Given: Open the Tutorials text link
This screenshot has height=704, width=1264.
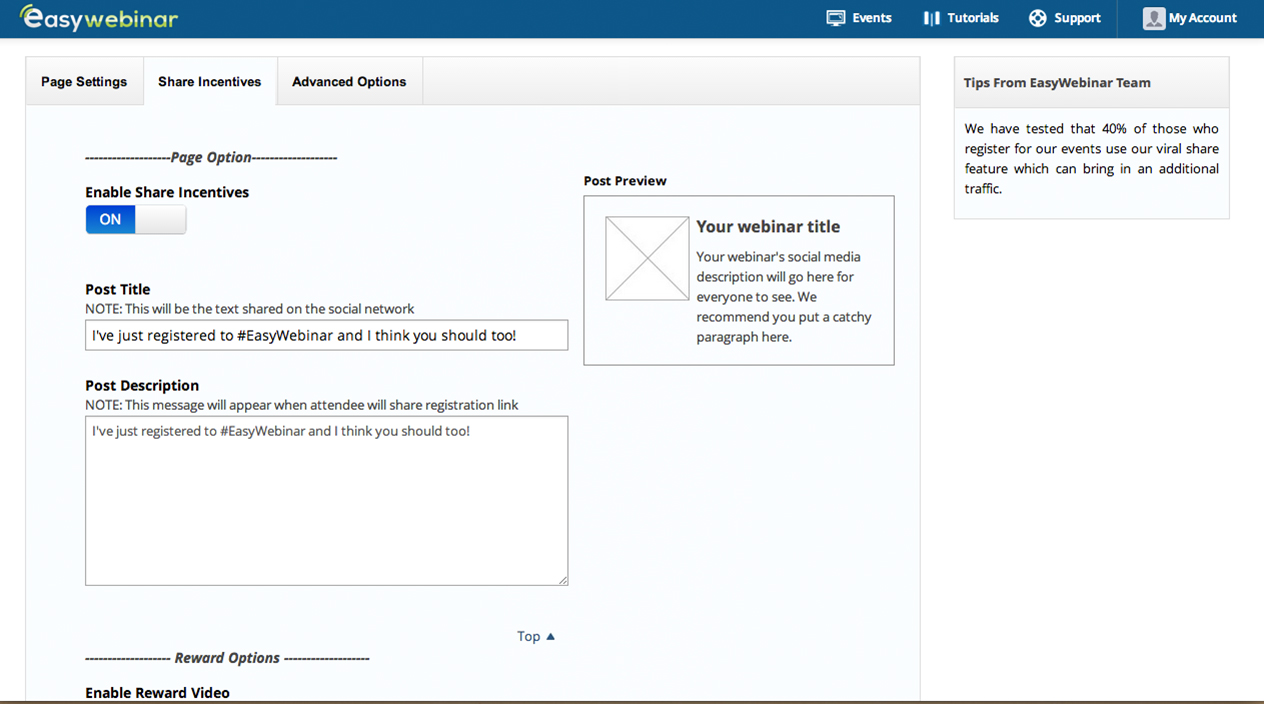Looking at the screenshot, I should pyautogui.click(x=972, y=18).
